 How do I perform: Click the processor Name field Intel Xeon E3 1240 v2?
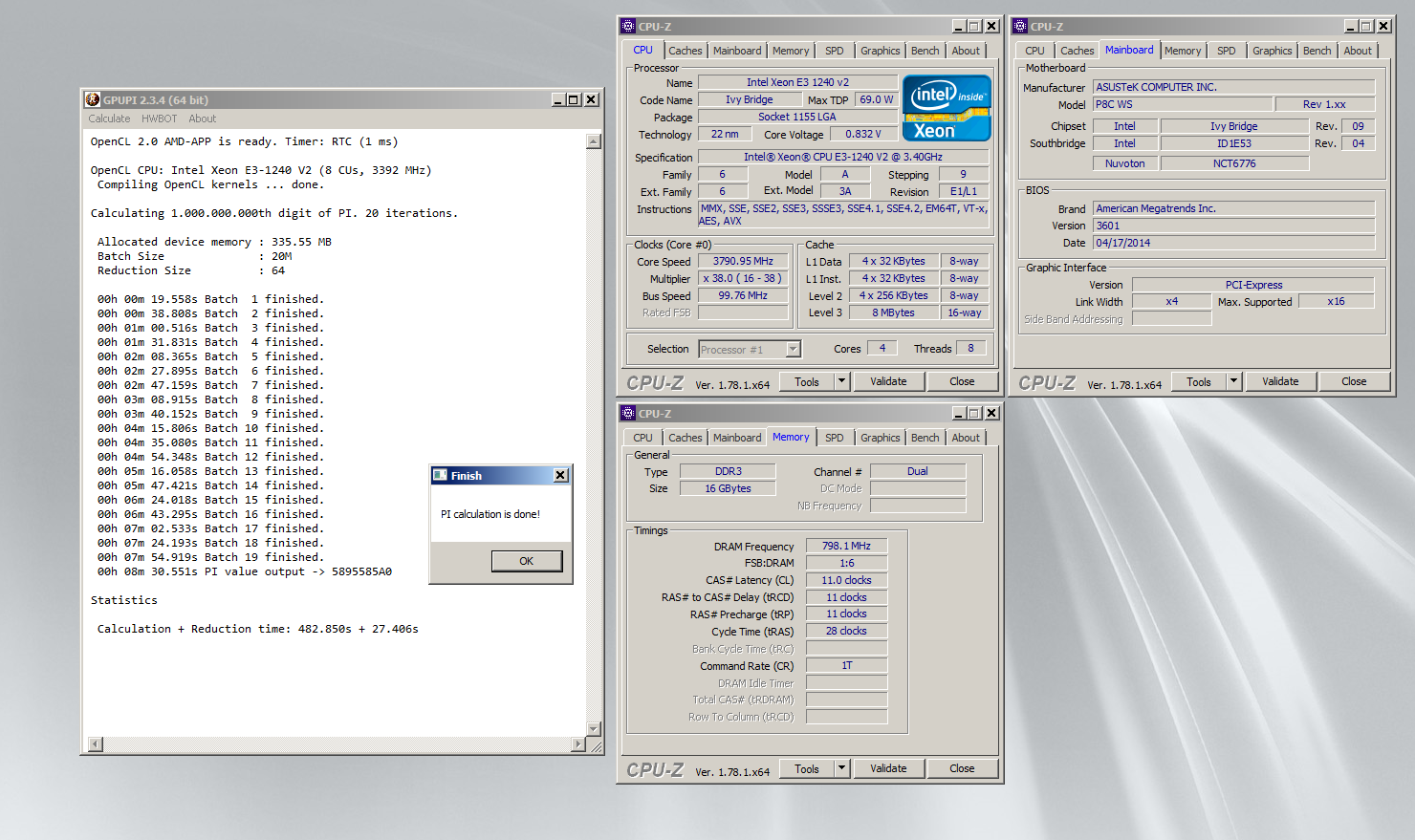(x=797, y=82)
